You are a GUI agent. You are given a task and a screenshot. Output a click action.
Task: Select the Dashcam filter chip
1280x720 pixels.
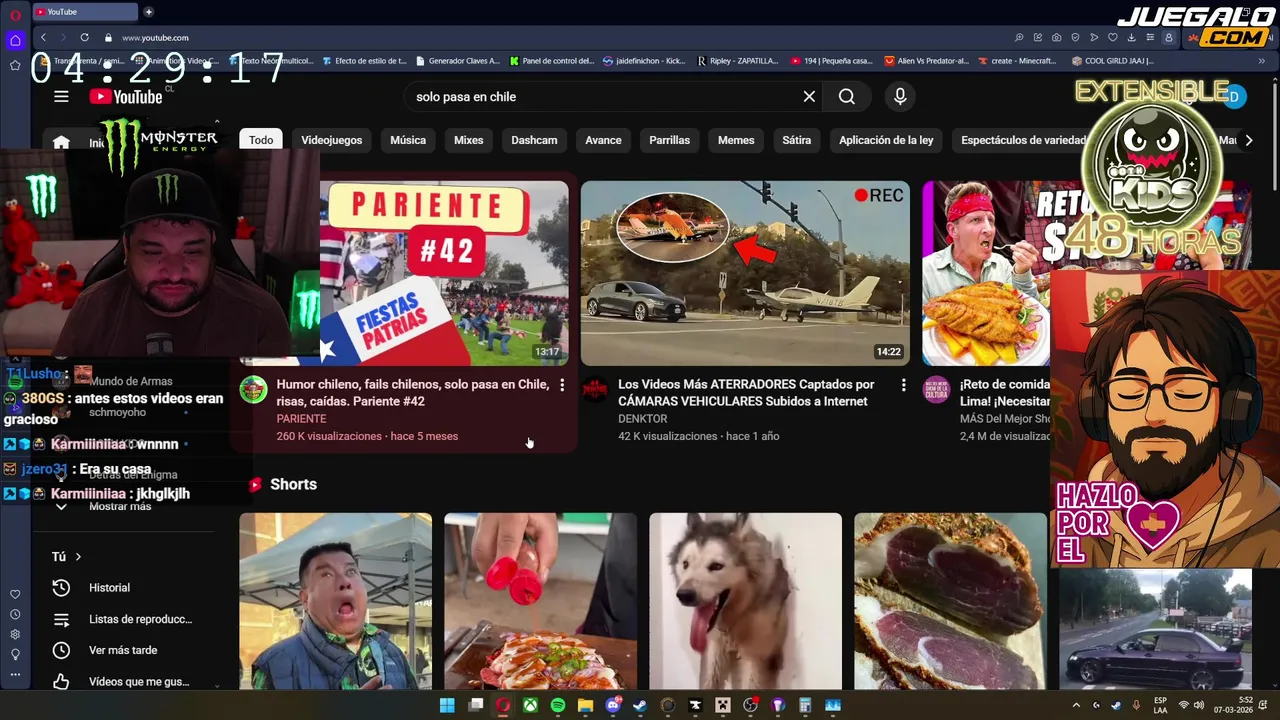[x=534, y=140]
